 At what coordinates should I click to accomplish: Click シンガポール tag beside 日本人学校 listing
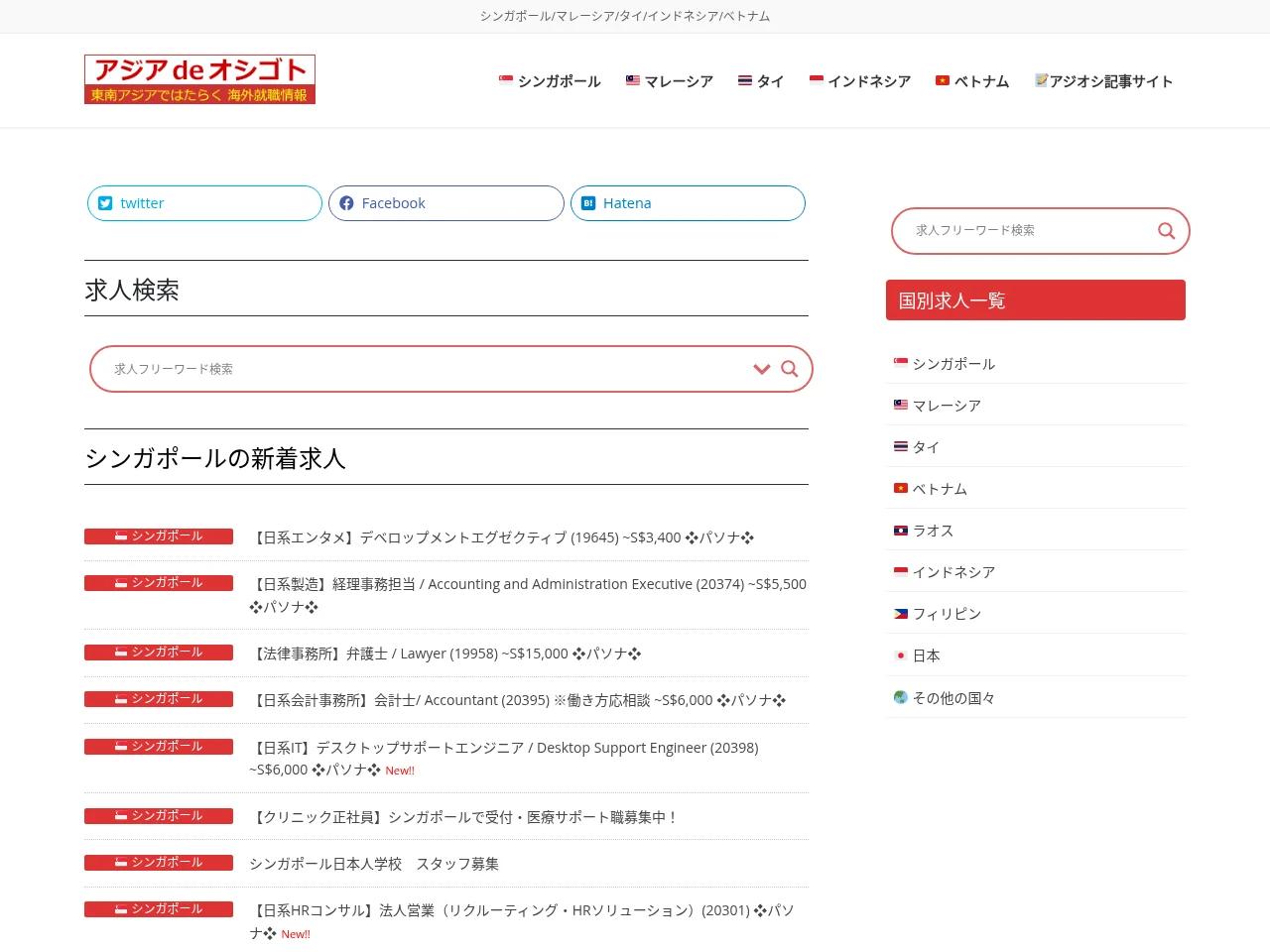tap(159, 863)
